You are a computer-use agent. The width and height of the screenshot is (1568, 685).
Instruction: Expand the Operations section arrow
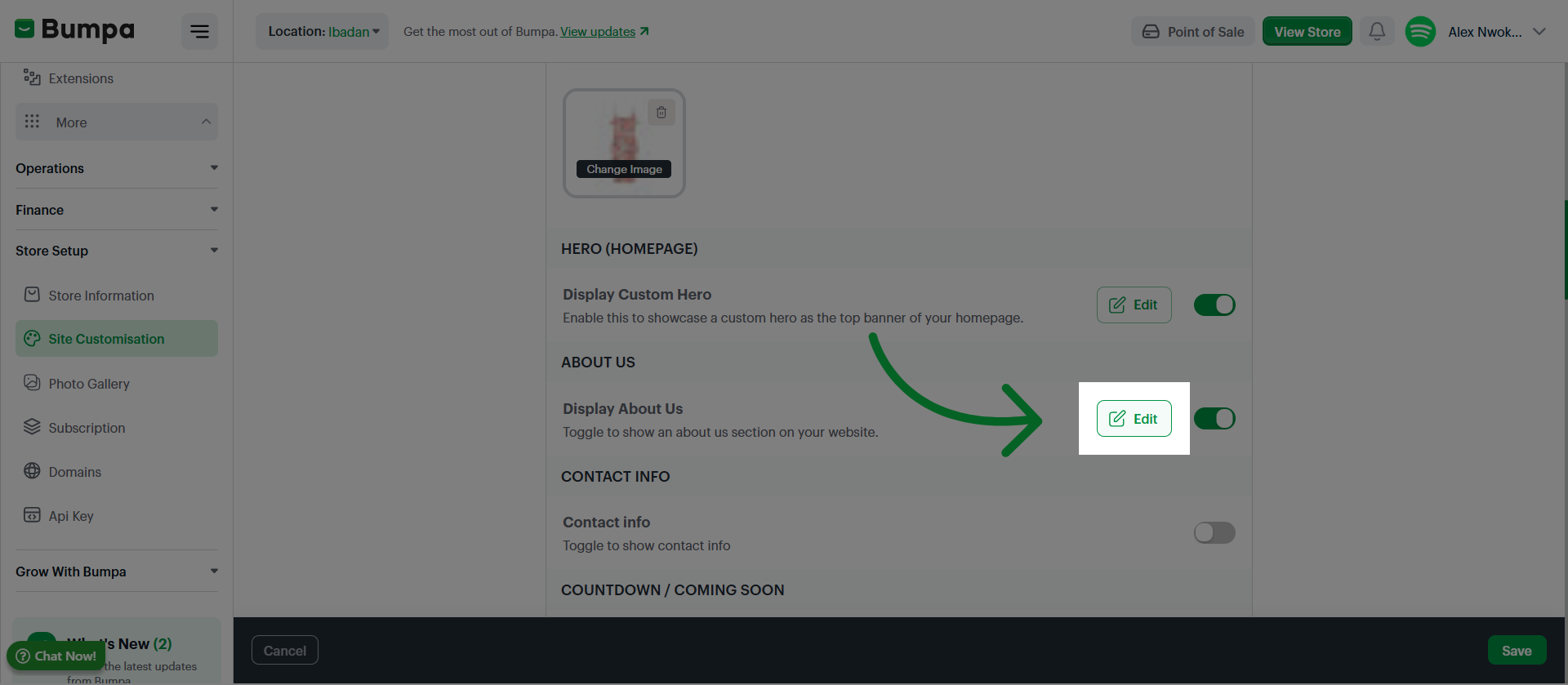(214, 168)
